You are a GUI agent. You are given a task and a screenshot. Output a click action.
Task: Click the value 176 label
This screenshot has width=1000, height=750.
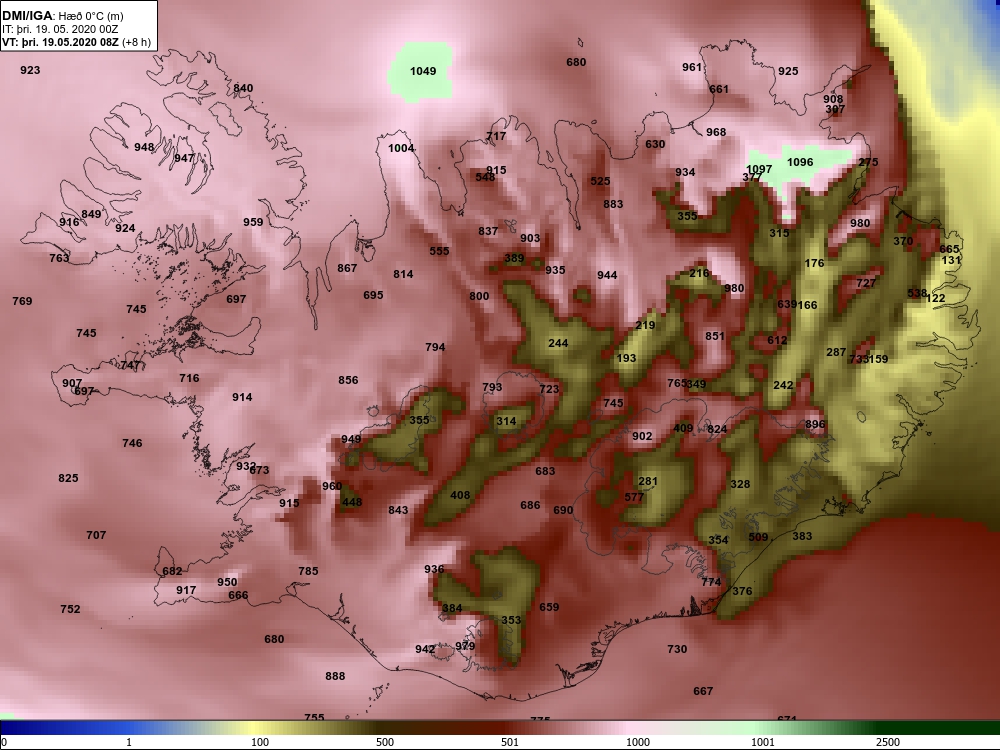pyautogui.click(x=814, y=263)
